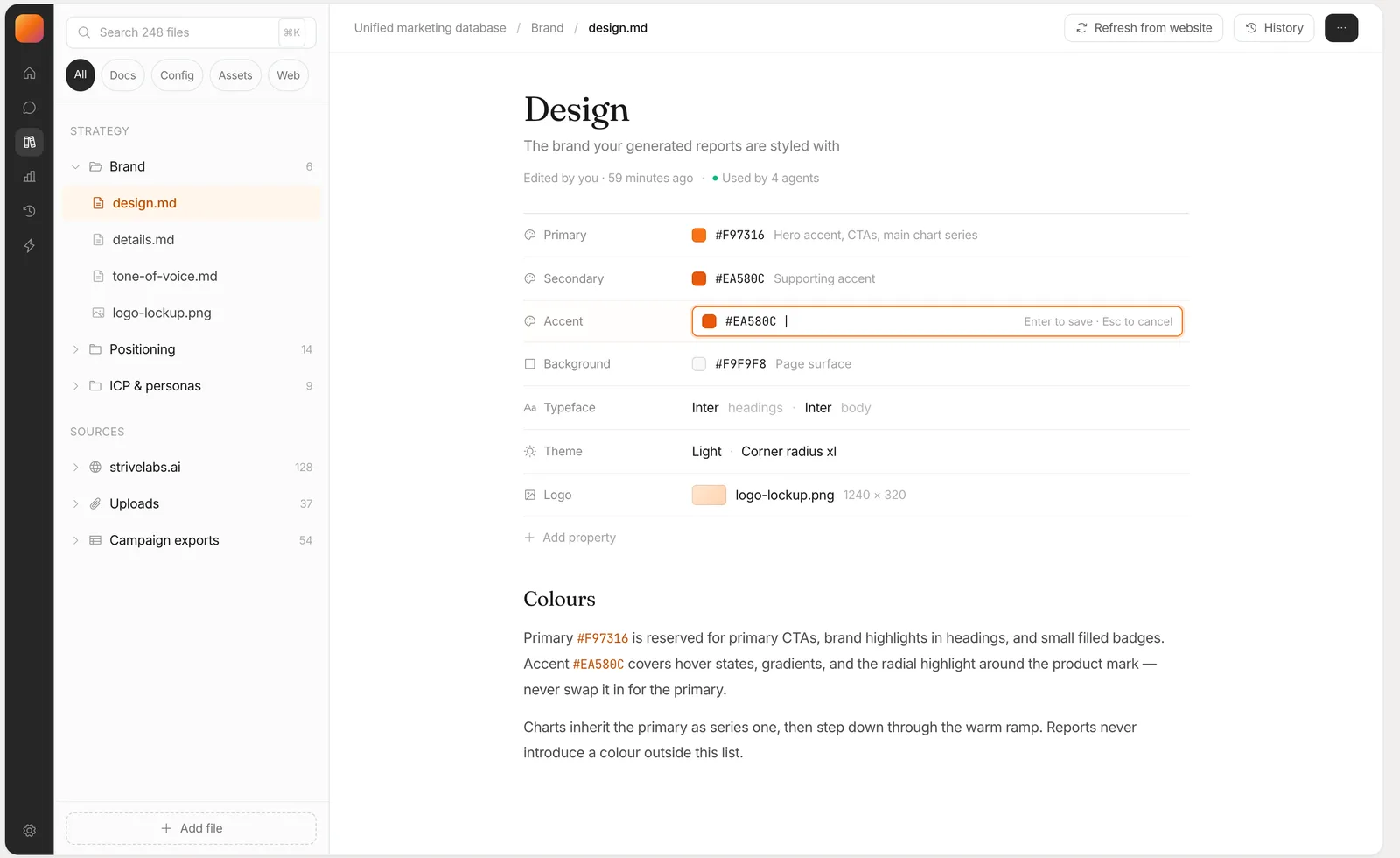Click the Search 248 files field
Screen dimensions: 1400x858
191,32
